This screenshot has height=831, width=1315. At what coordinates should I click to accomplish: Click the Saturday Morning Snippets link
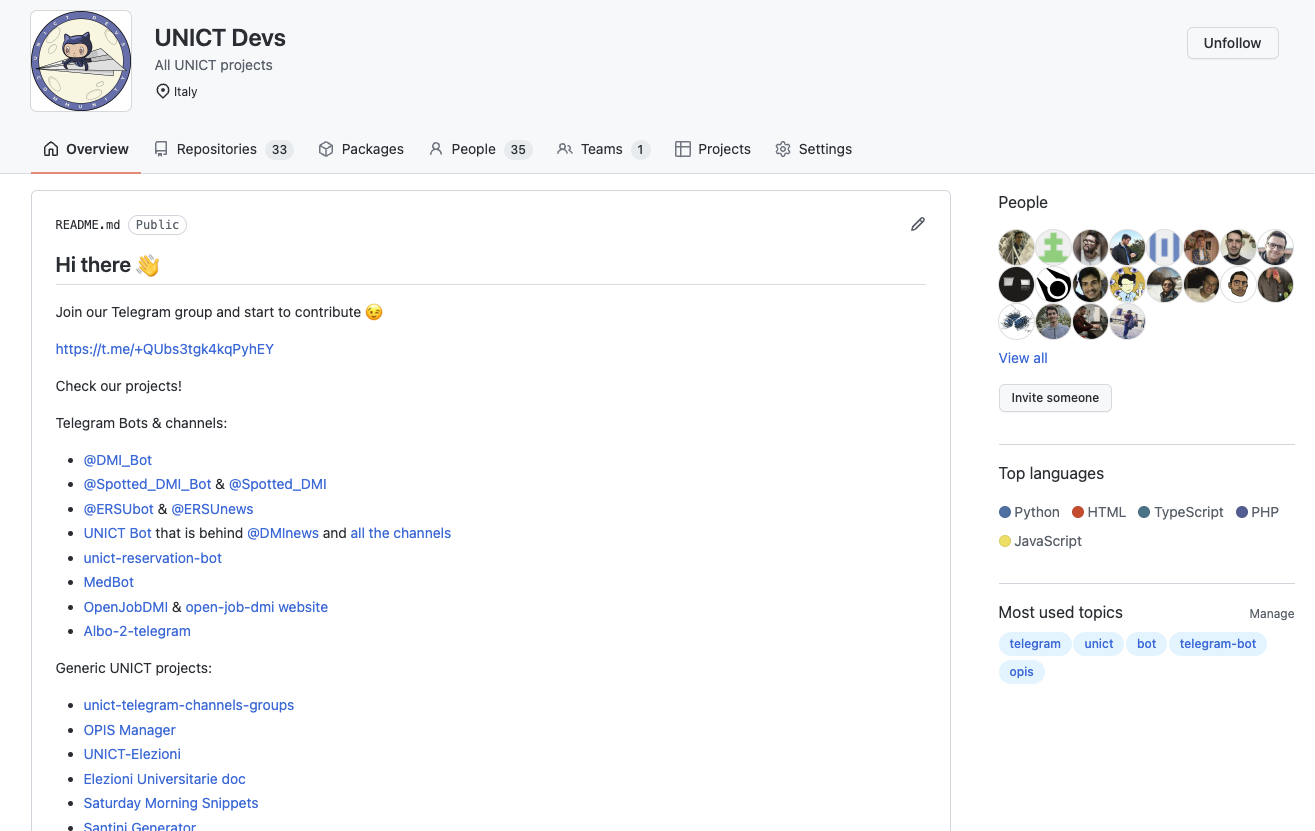[171, 803]
